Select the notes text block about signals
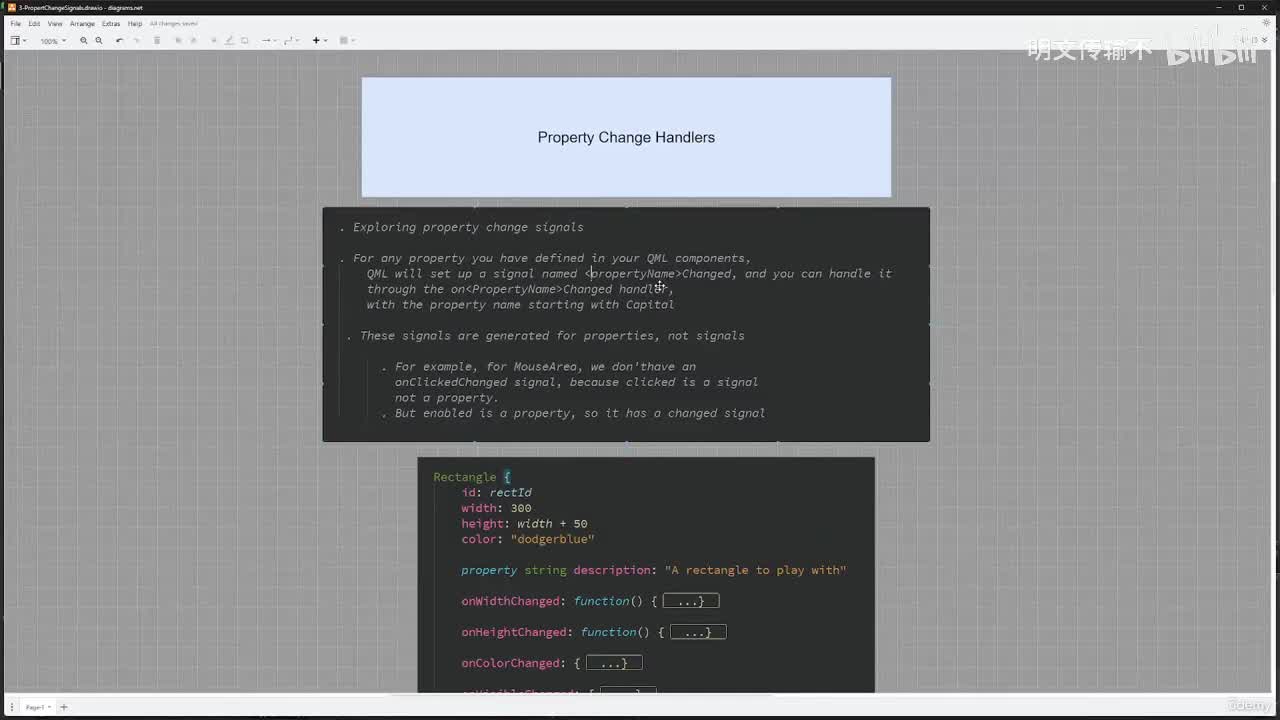The height and width of the screenshot is (720, 1280). [x=626, y=324]
